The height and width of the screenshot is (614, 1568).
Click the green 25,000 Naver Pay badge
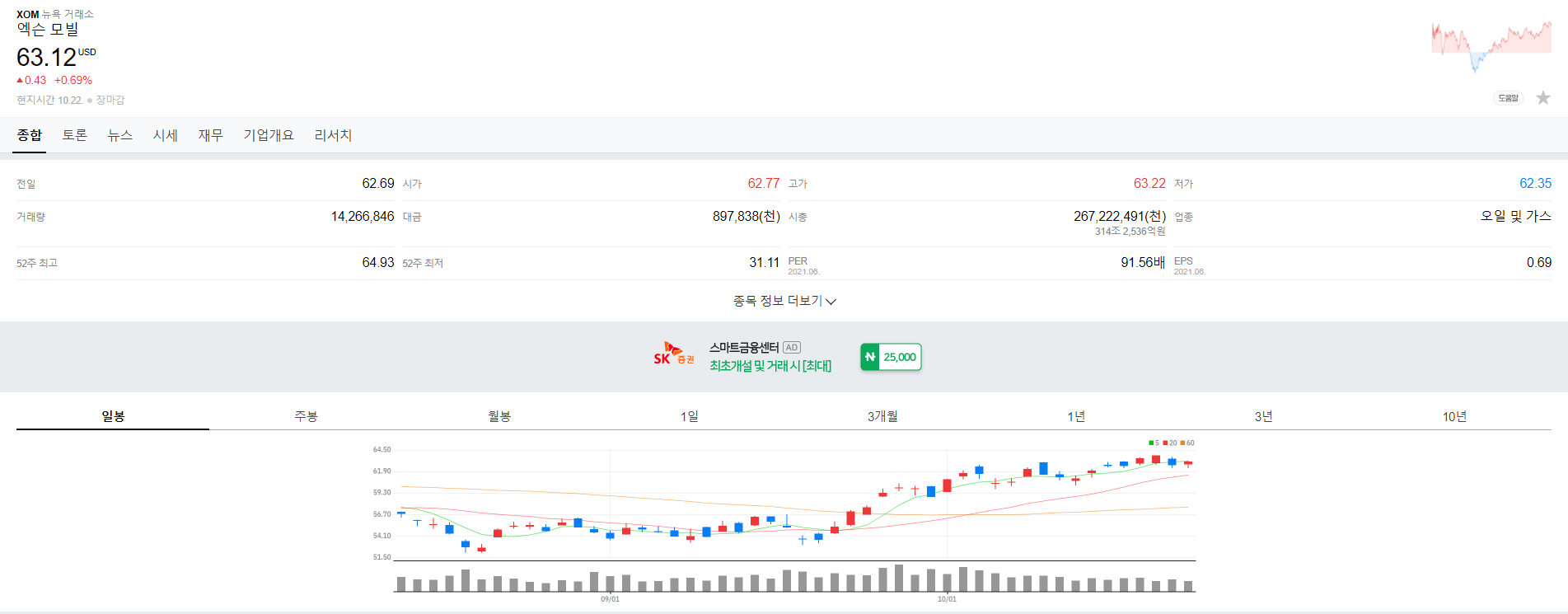pos(891,357)
